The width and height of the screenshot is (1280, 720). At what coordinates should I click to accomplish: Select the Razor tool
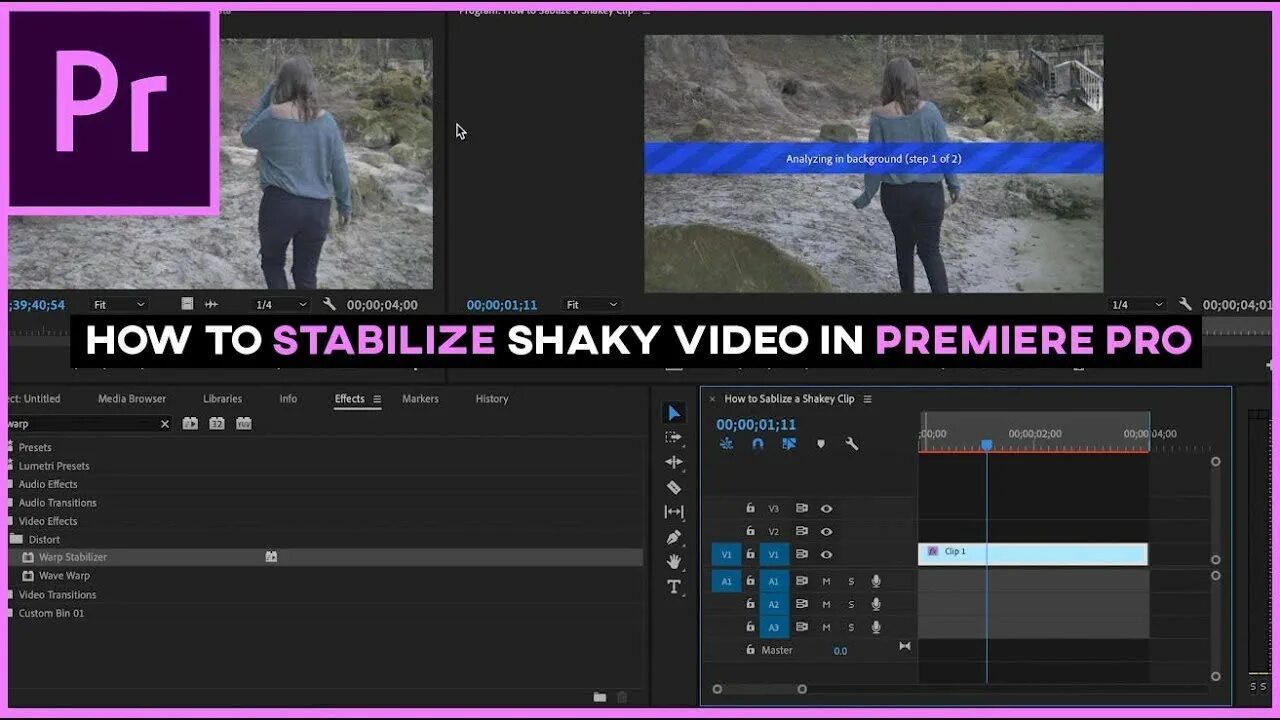click(674, 487)
